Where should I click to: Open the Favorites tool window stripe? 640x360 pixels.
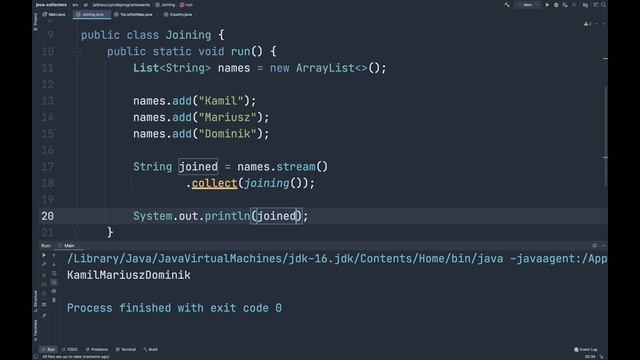(x=36, y=331)
